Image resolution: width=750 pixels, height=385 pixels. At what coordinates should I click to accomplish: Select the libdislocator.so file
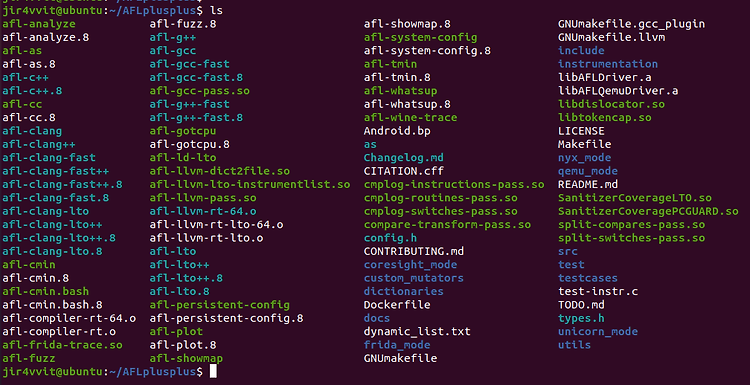611,104
